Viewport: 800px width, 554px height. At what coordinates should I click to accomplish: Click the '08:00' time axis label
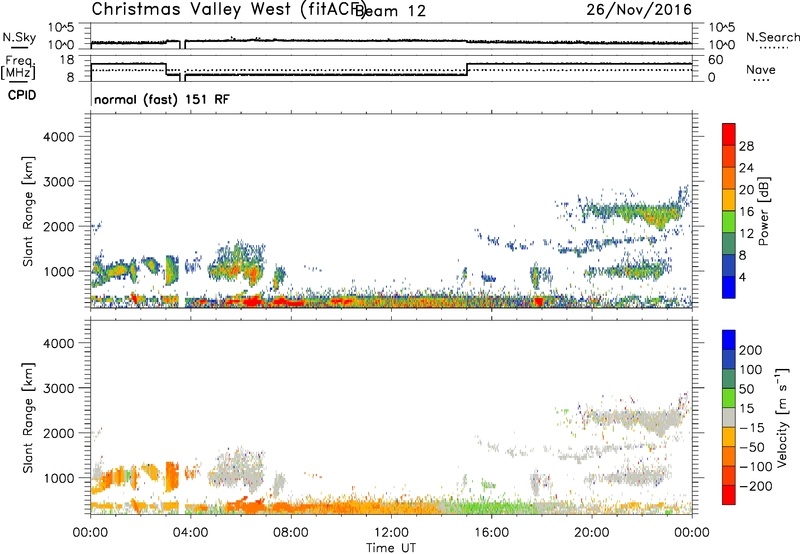tap(291, 533)
